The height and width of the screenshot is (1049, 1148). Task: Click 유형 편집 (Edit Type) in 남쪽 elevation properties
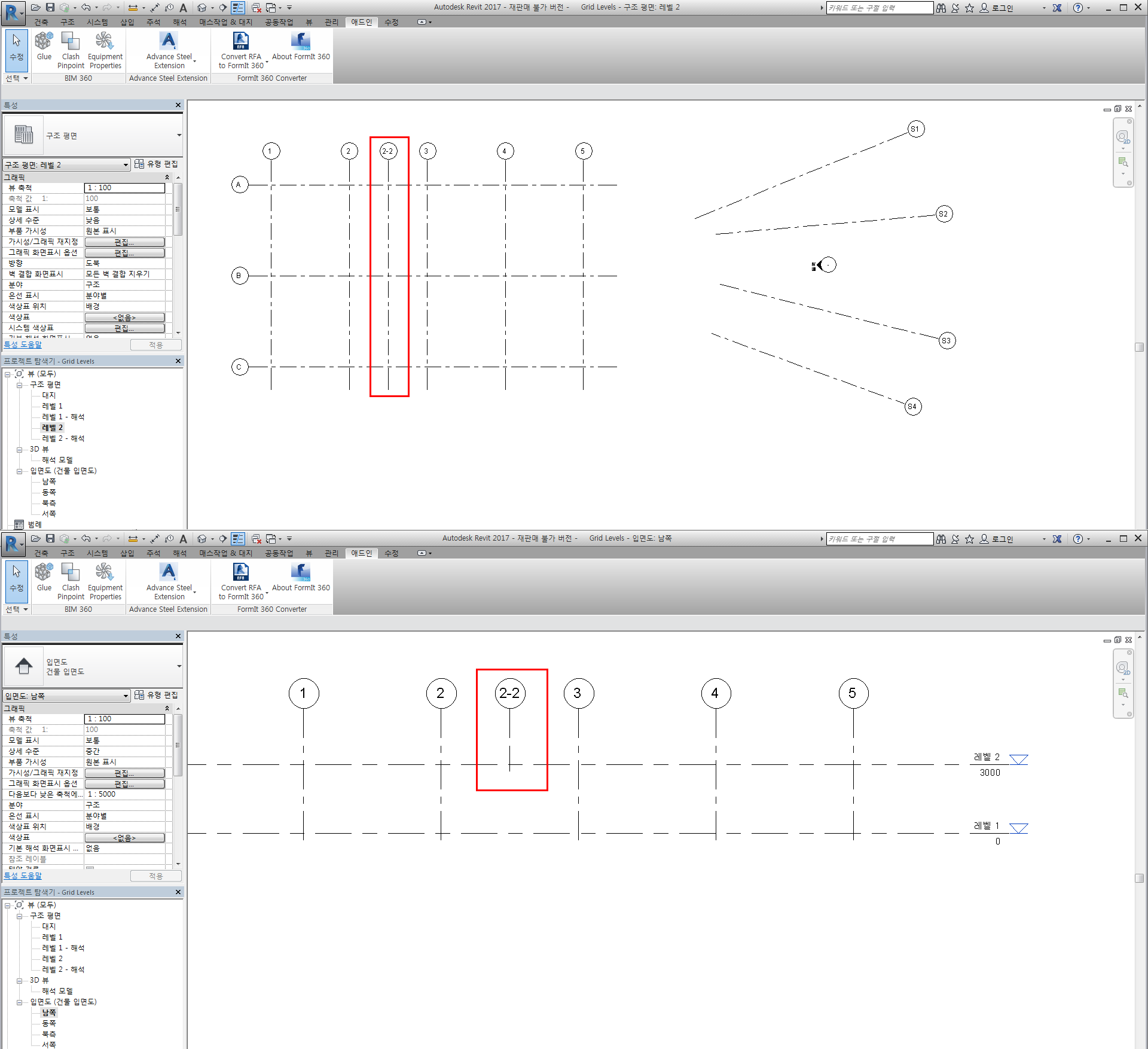coord(157,695)
